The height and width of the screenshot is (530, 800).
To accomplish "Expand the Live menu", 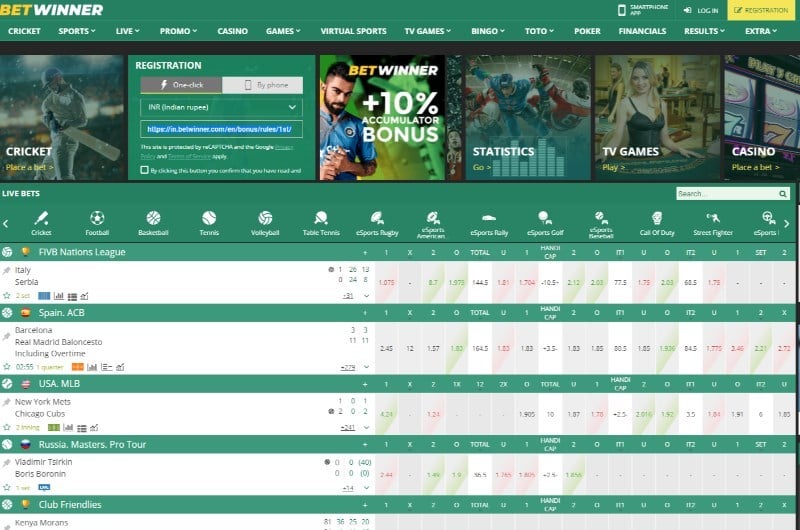I will tap(127, 31).
